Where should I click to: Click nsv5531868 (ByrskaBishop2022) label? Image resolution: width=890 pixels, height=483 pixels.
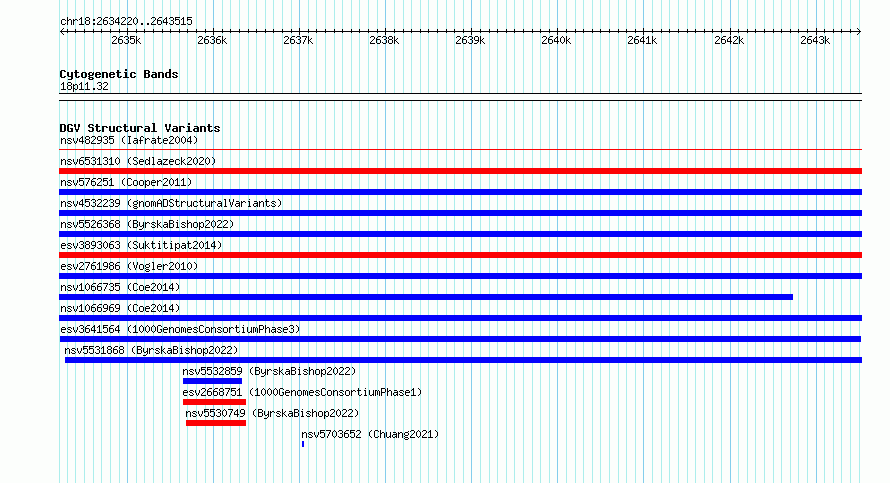pyautogui.click(x=151, y=350)
